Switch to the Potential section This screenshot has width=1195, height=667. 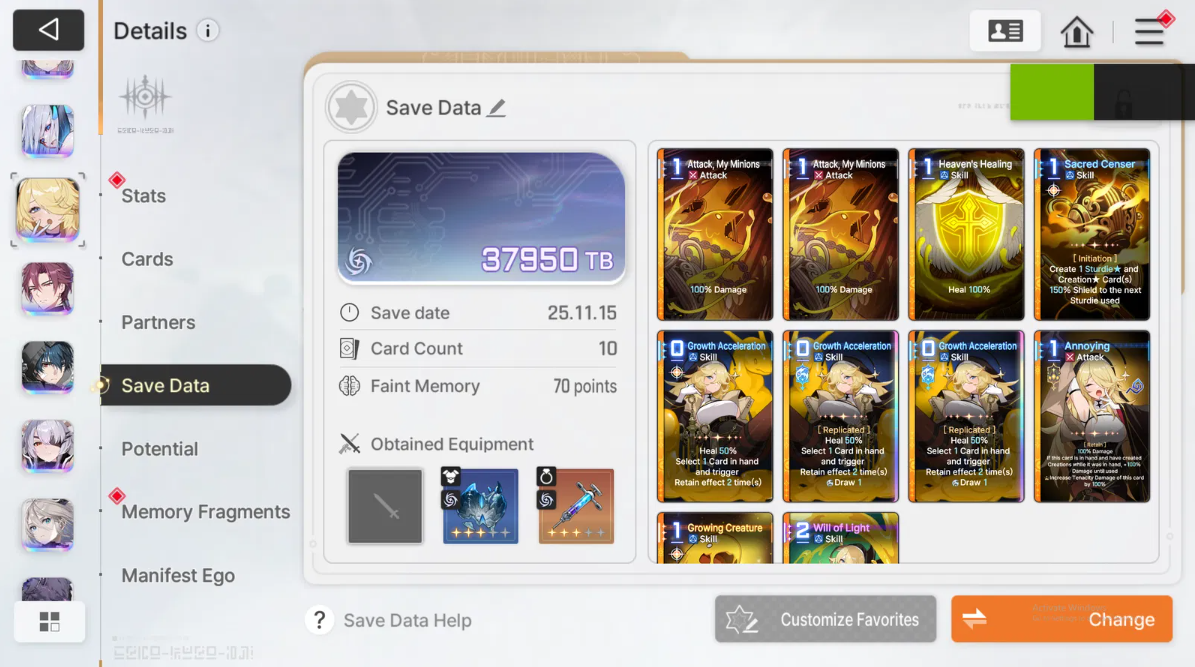[159, 449]
